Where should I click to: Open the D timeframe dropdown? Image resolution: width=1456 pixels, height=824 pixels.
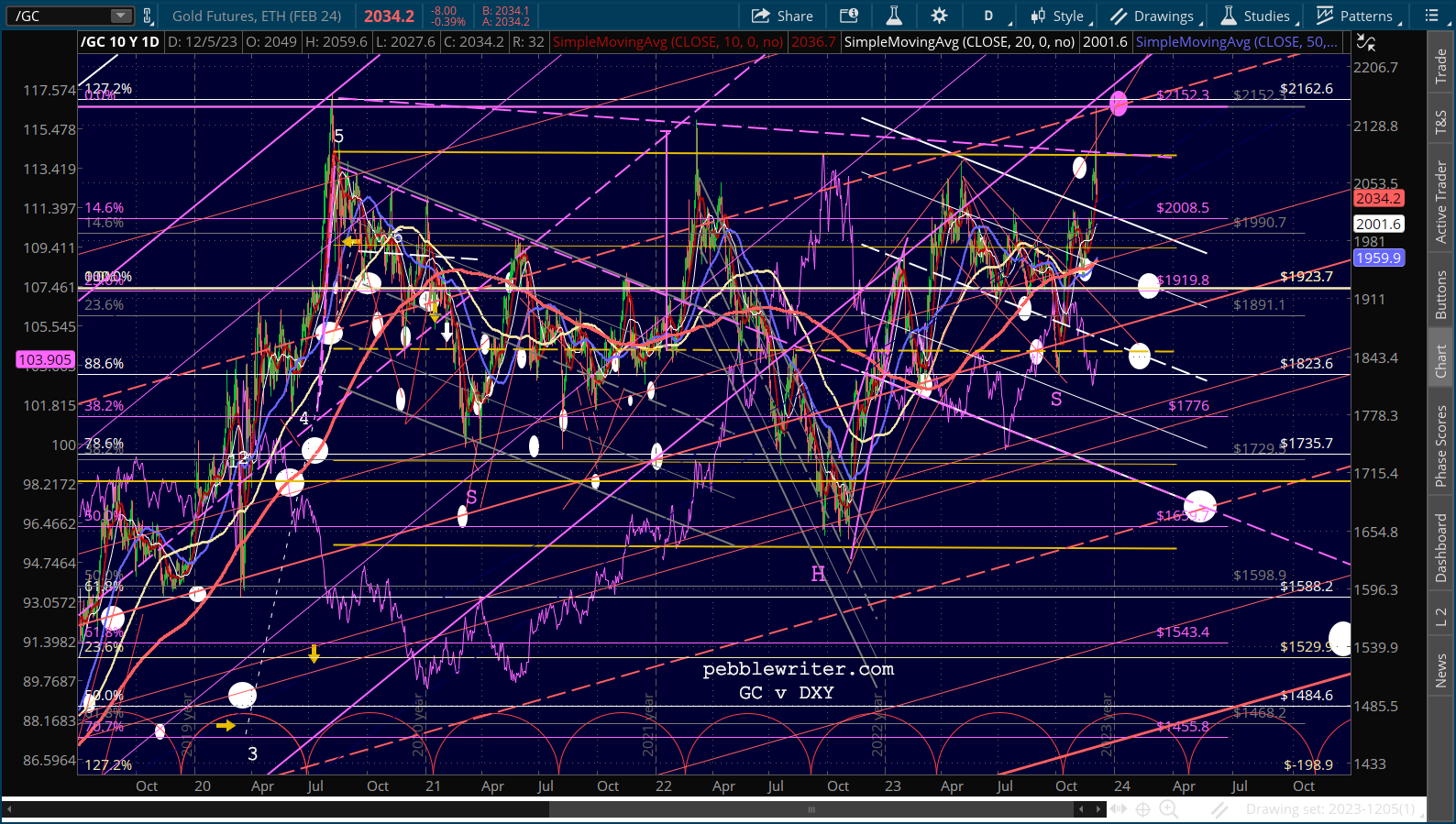(992, 16)
